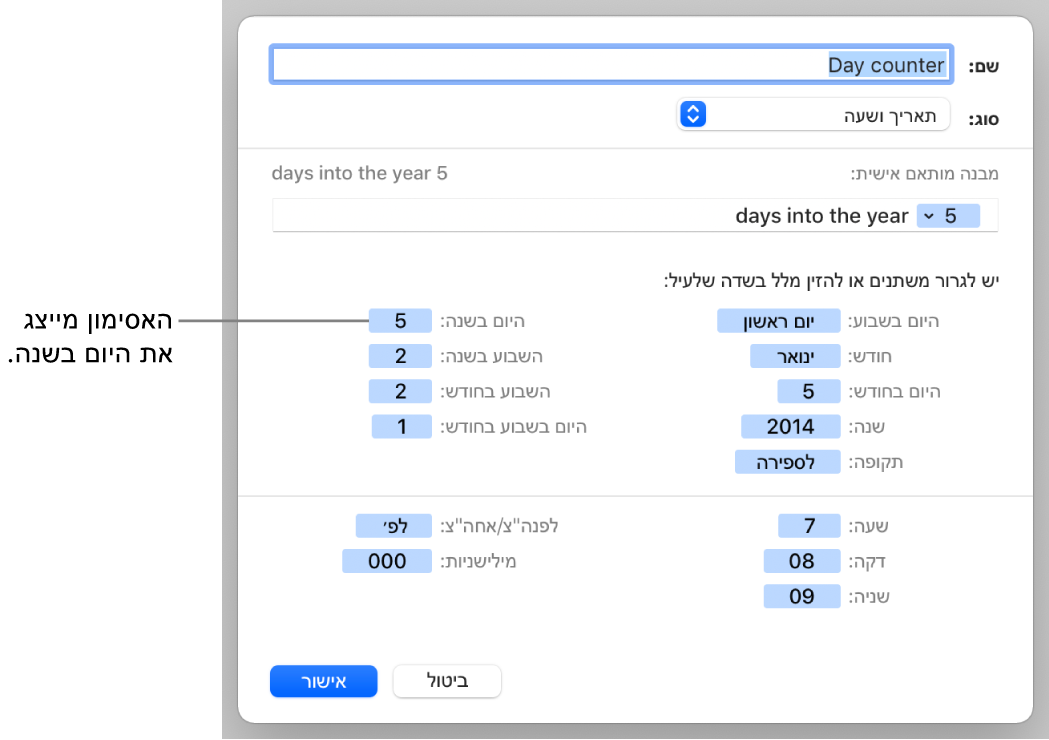Select the second token 09
Image resolution: width=1049 pixels, height=740 pixels.
(x=802, y=597)
